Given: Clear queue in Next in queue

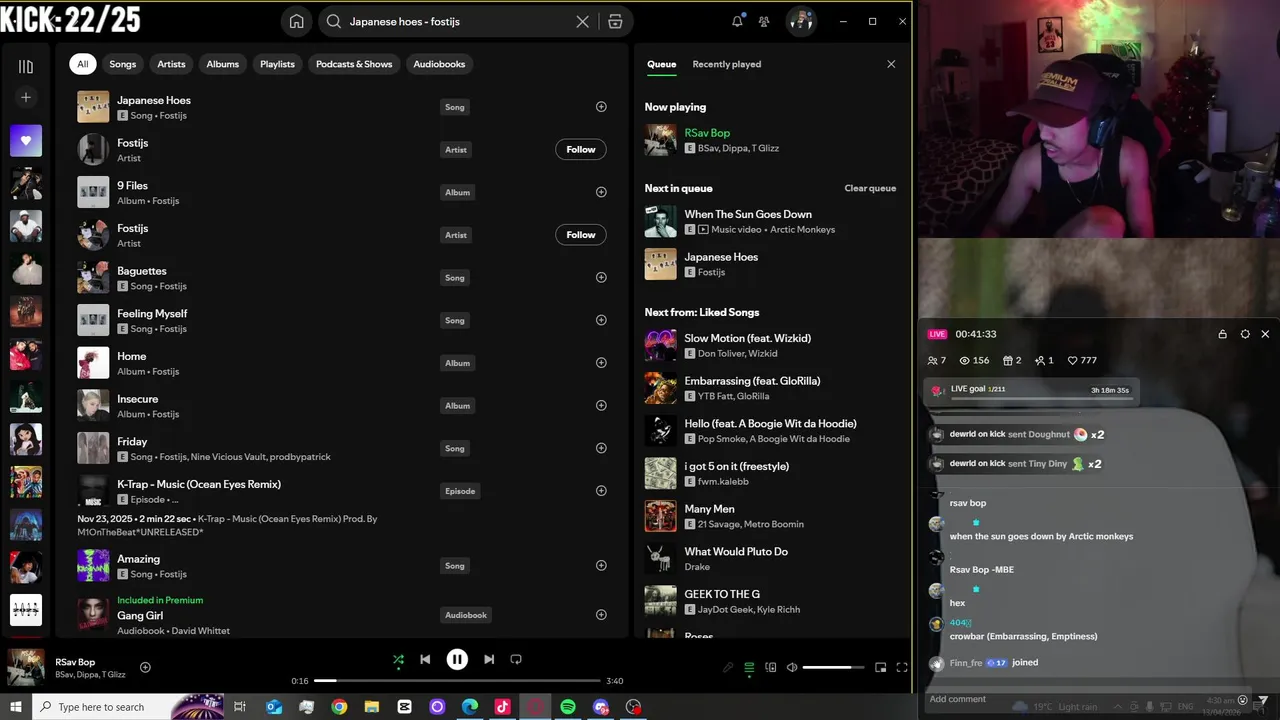Looking at the screenshot, I should coord(870,188).
